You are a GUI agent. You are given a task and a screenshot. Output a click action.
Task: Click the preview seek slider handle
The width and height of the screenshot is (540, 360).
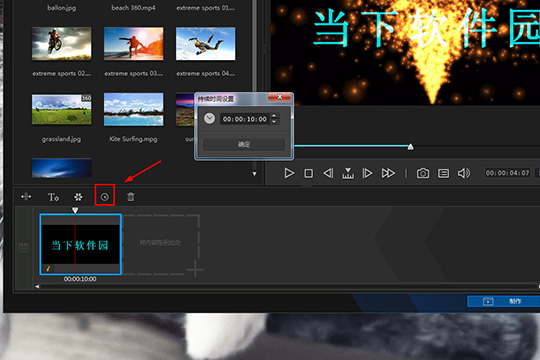(410, 146)
